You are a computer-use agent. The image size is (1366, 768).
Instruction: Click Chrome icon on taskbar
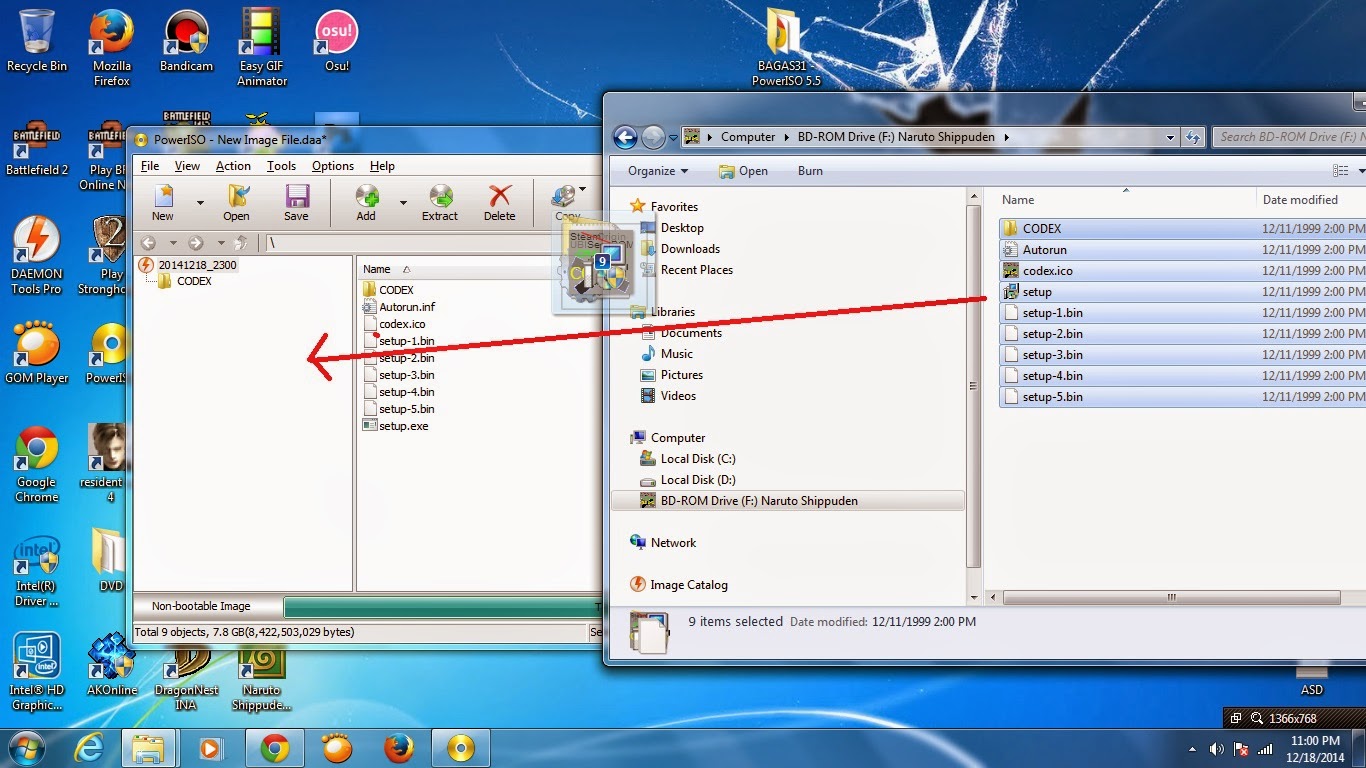274,748
